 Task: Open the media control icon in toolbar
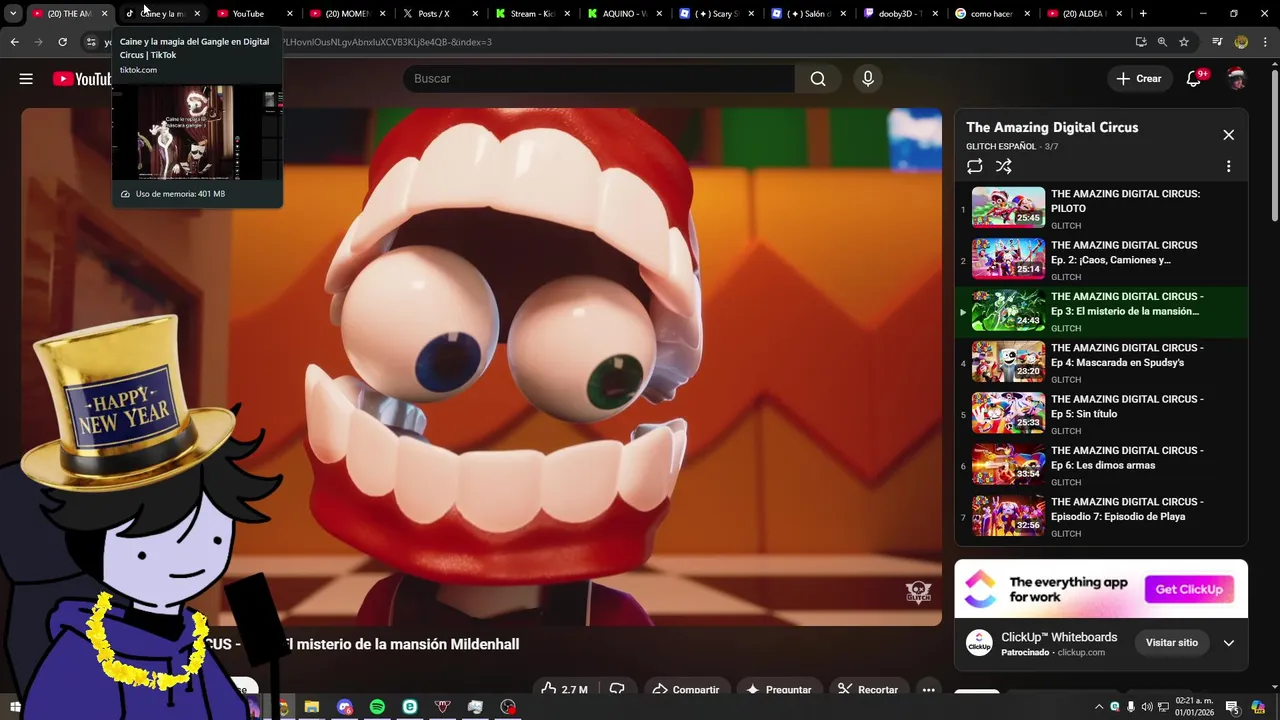tap(1217, 42)
